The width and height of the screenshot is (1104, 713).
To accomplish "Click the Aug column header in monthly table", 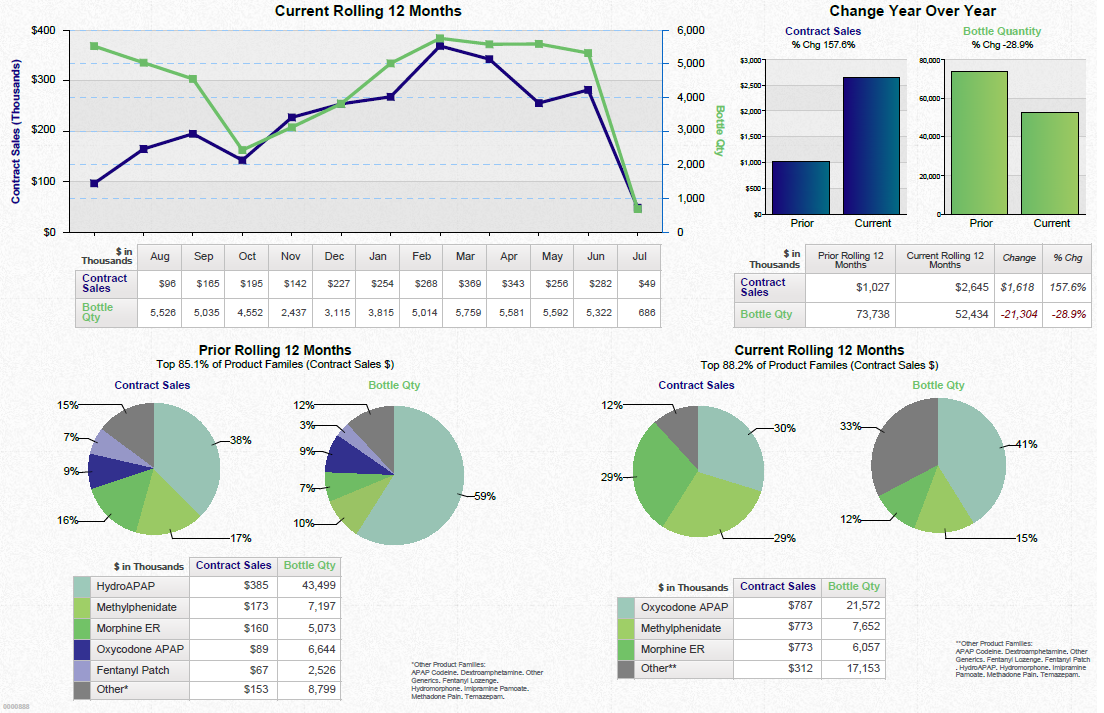I will point(159,256).
